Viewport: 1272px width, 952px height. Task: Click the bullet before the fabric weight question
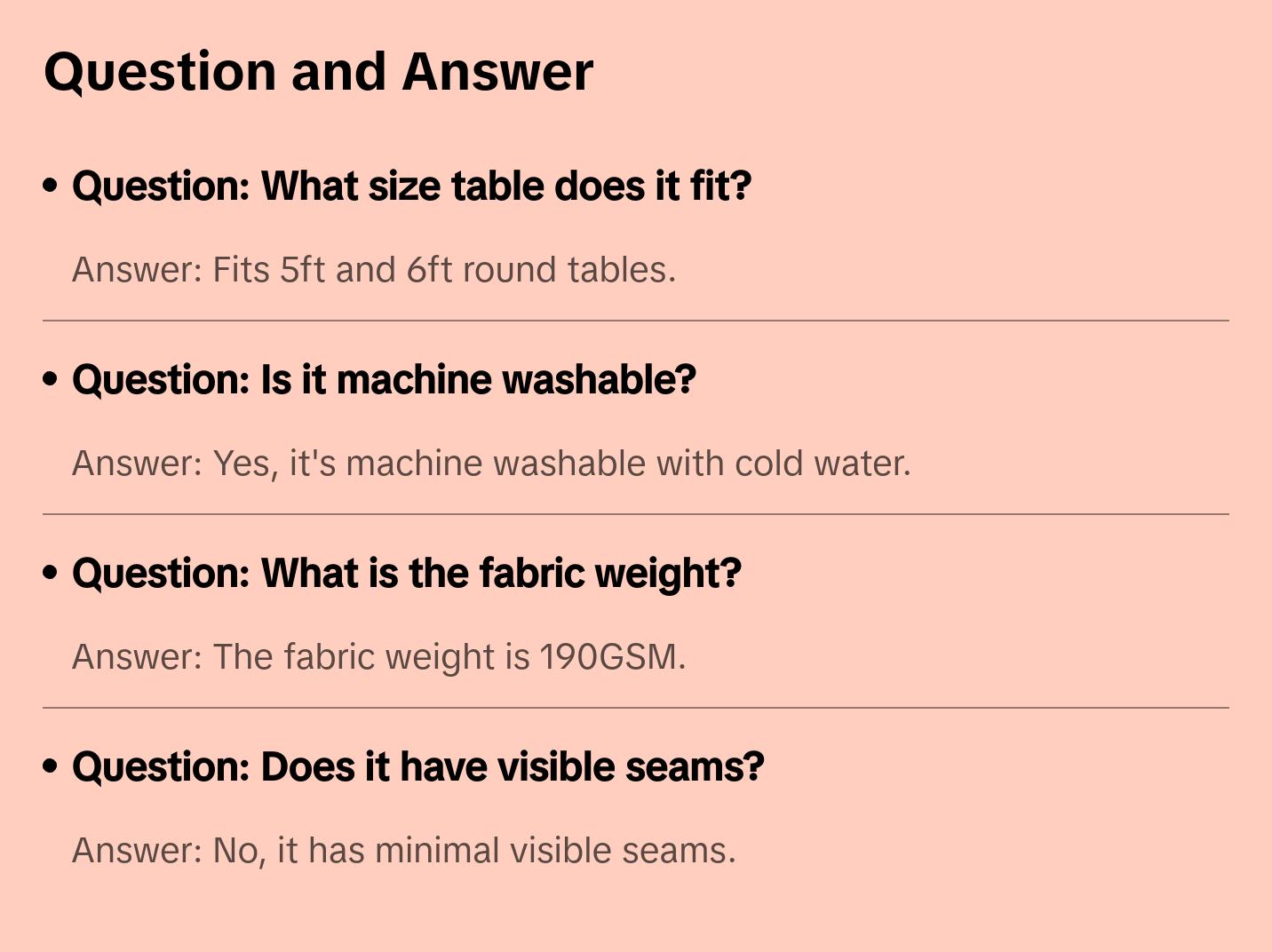(51, 573)
